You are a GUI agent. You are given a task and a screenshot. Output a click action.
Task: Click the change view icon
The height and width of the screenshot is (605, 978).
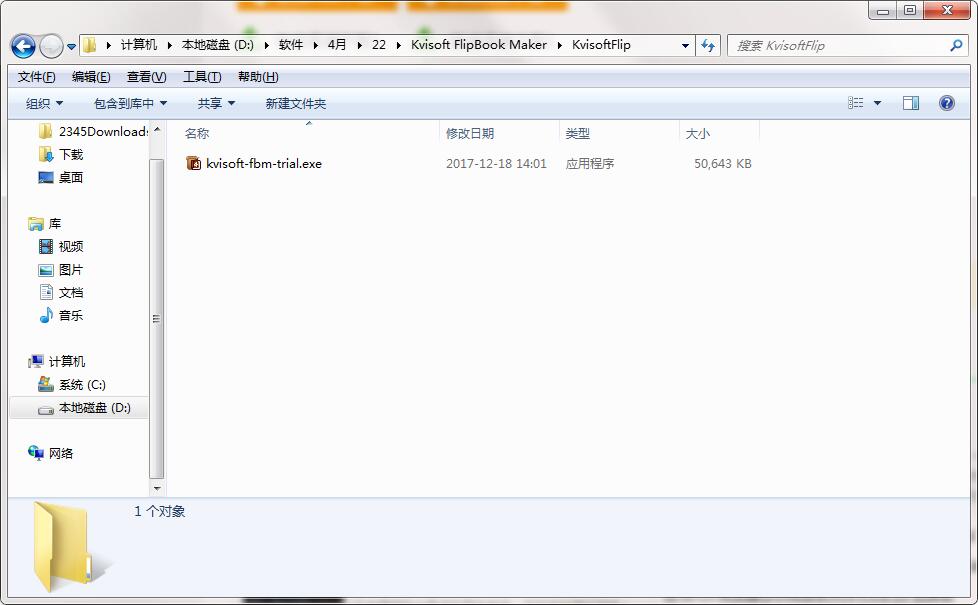[x=856, y=103]
